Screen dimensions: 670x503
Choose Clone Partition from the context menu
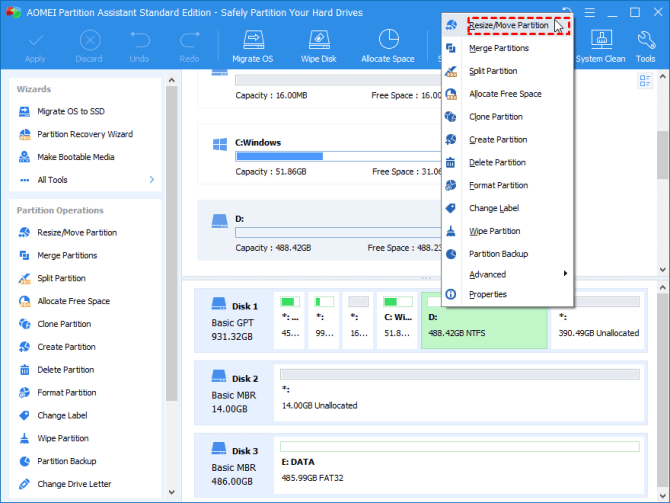[x=508, y=117]
